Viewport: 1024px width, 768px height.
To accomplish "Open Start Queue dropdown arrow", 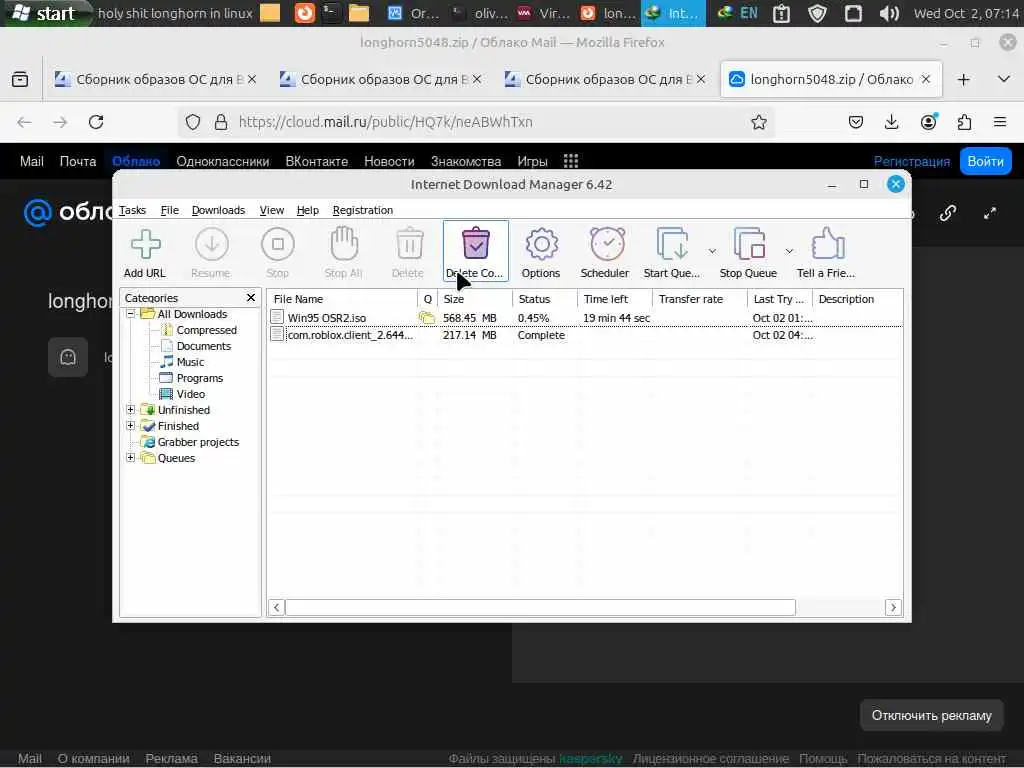I will [712, 251].
